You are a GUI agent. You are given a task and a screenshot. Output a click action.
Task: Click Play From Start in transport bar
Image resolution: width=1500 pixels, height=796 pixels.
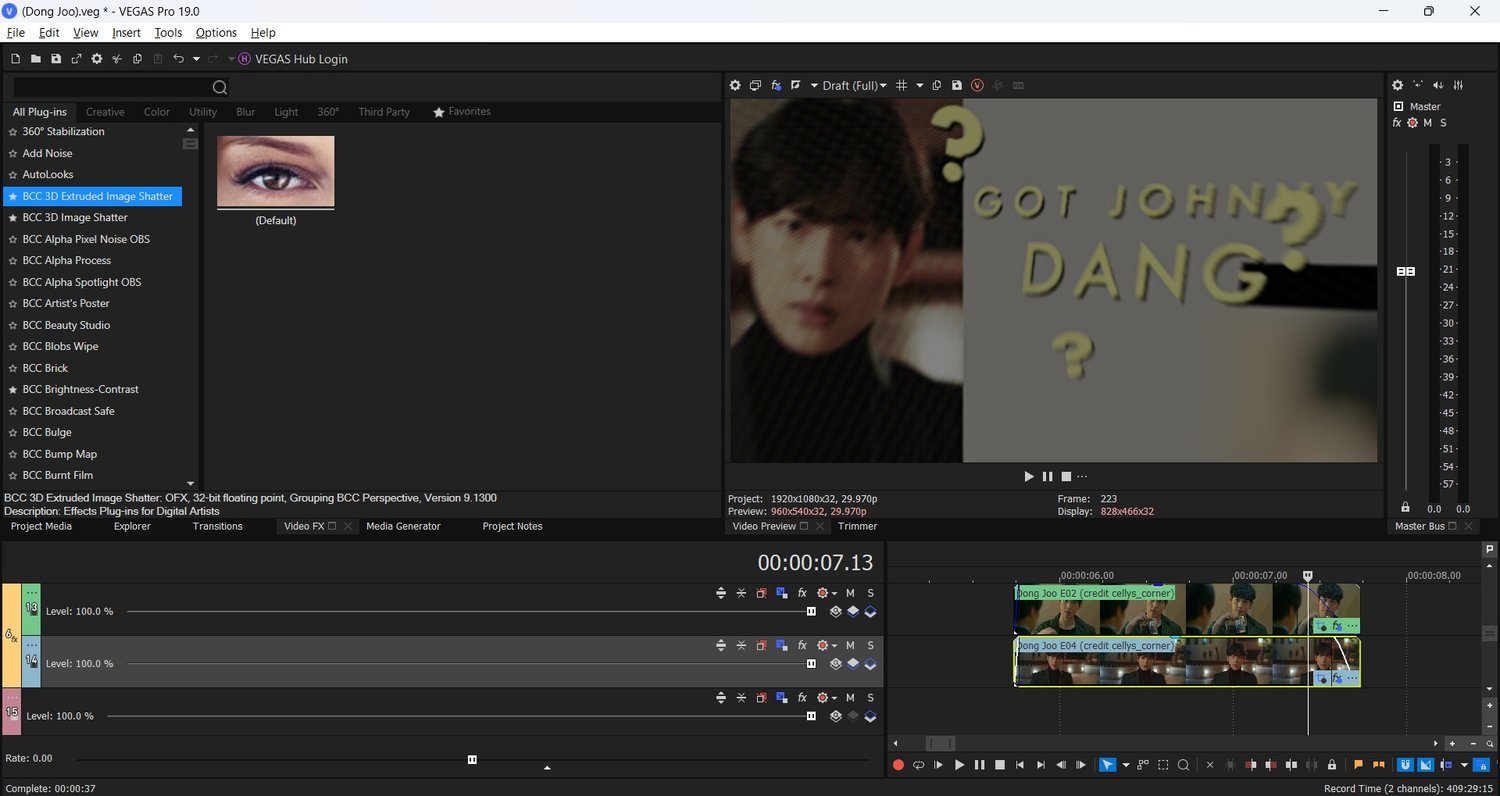(x=938, y=765)
